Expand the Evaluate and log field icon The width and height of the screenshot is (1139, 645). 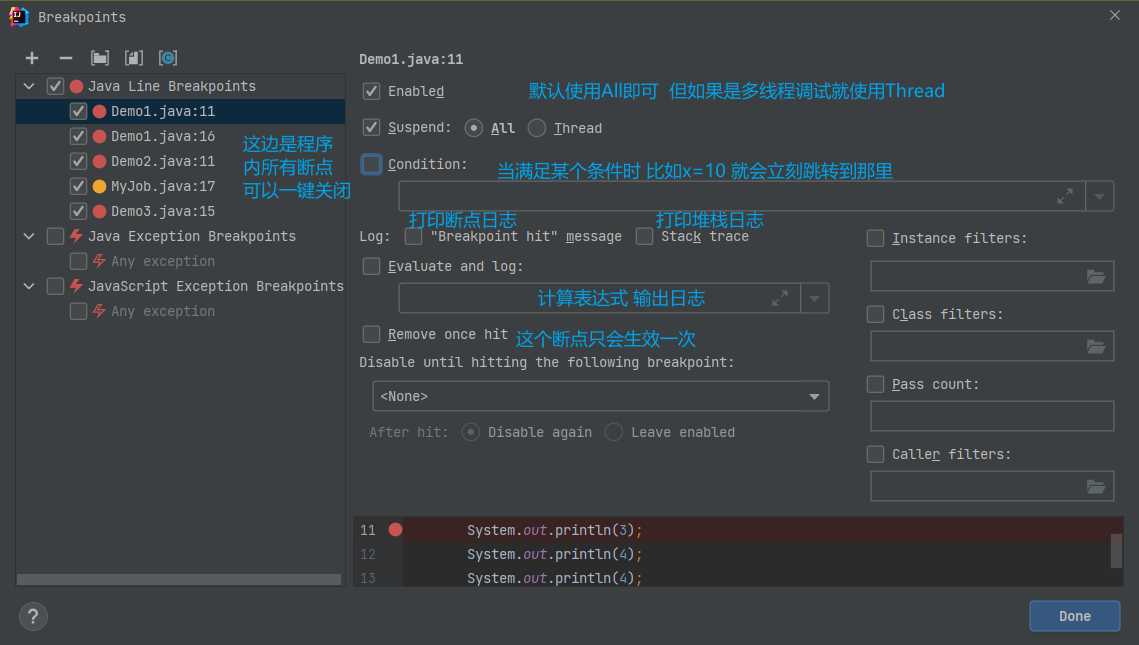(x=780, y=298)
